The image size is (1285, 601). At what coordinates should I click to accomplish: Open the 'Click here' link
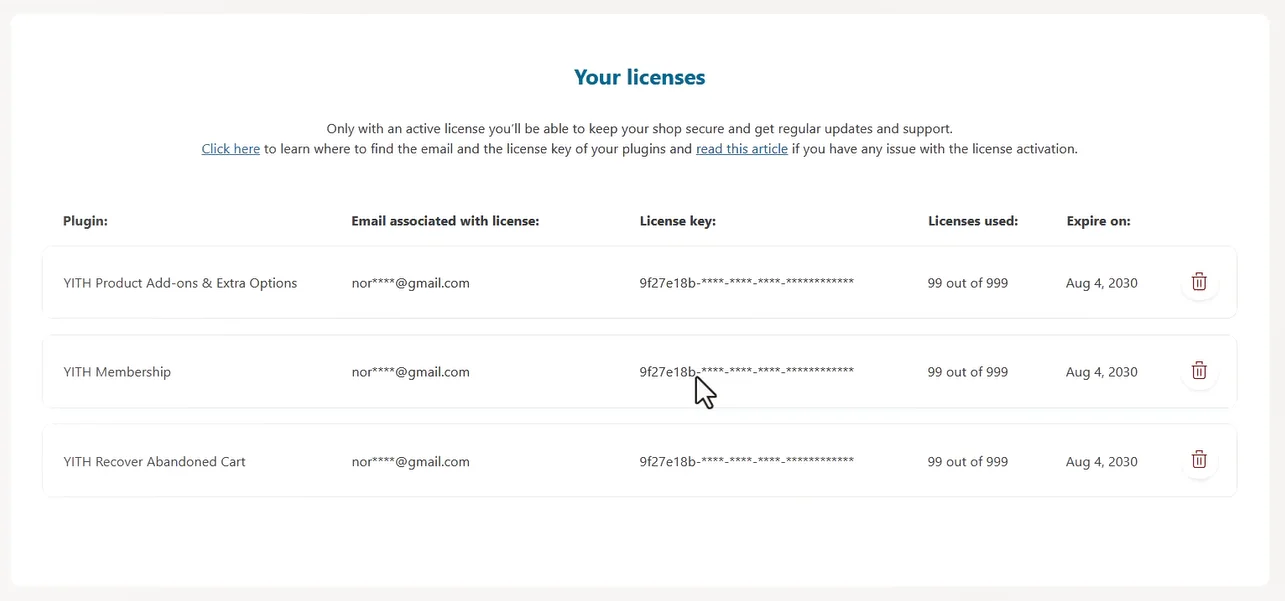[x=231, y=149]
